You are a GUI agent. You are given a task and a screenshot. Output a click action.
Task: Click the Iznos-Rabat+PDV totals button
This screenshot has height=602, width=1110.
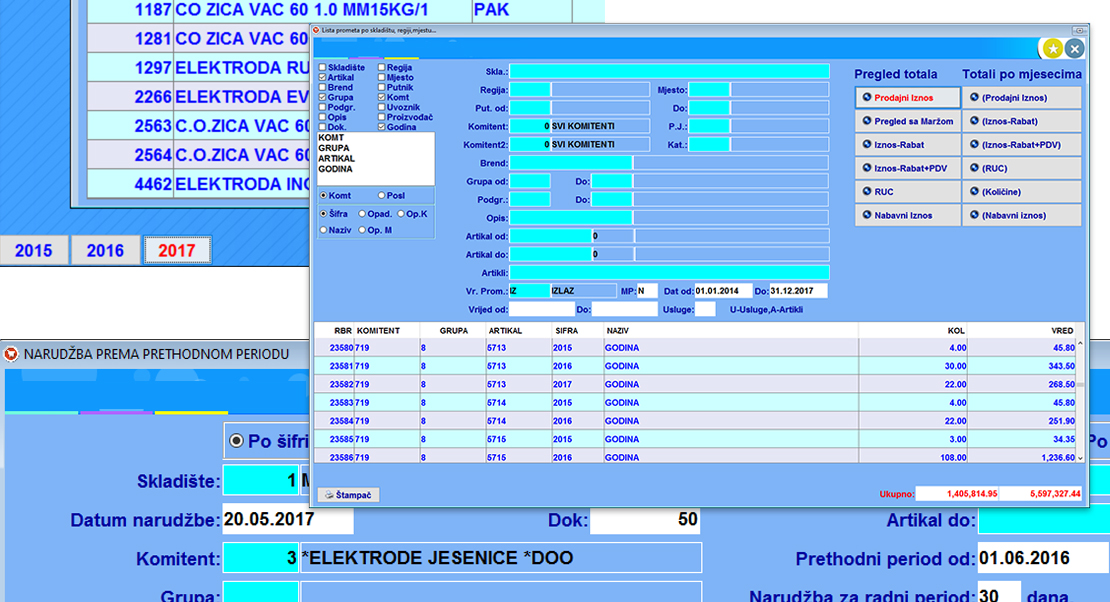coord(907,169)
